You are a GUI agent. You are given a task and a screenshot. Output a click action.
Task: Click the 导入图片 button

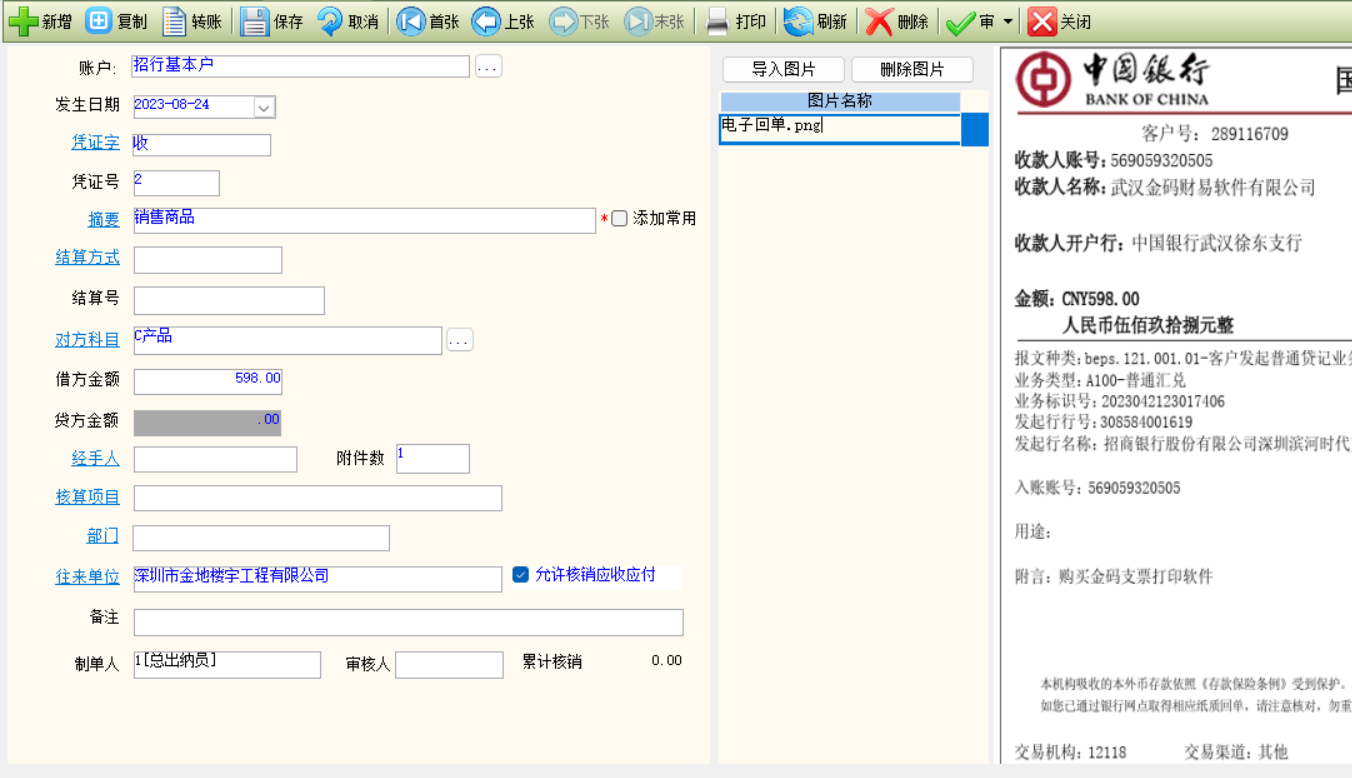(783, 69)
